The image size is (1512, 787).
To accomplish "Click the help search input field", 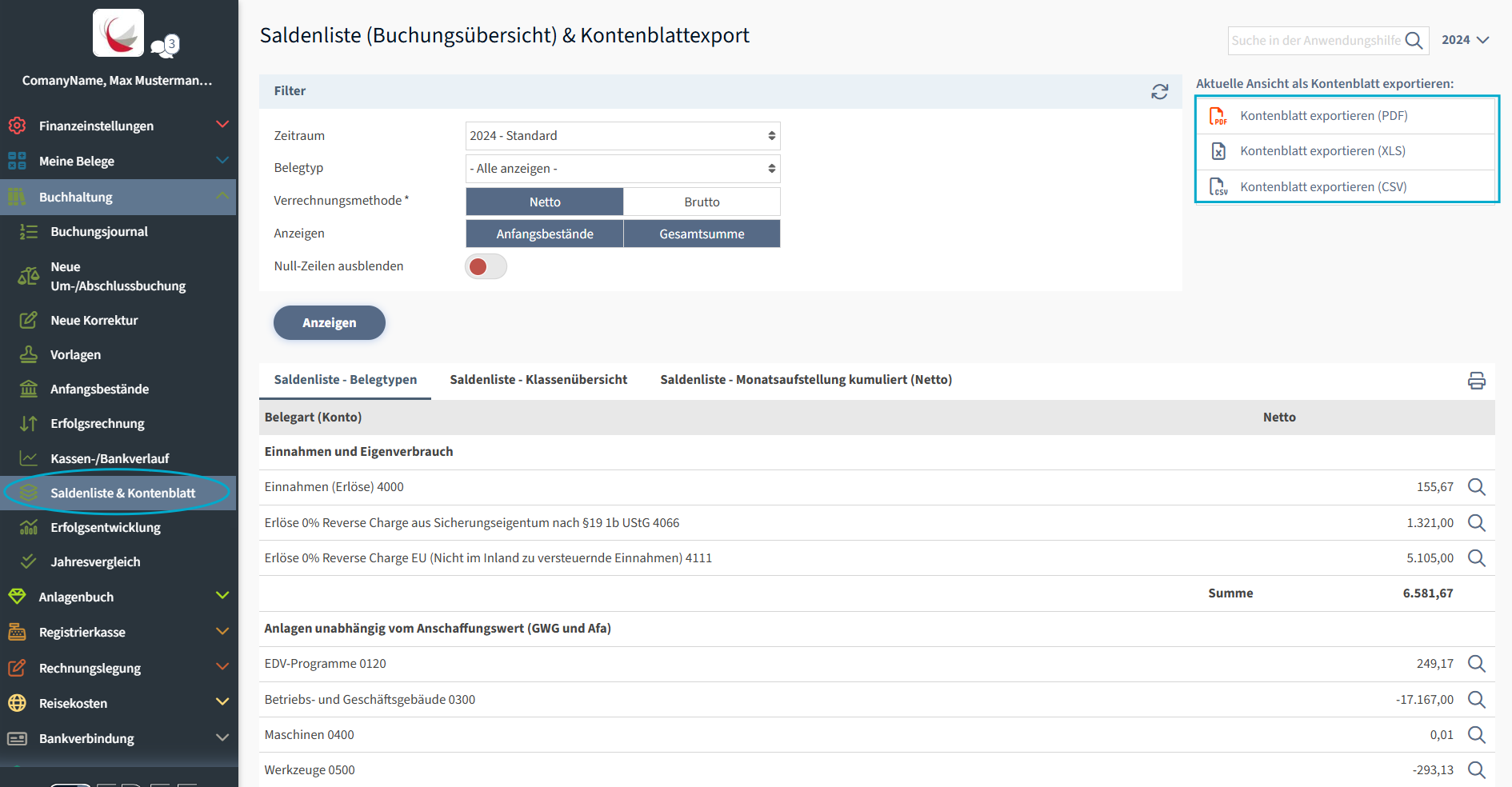I will click(1315, 41).
